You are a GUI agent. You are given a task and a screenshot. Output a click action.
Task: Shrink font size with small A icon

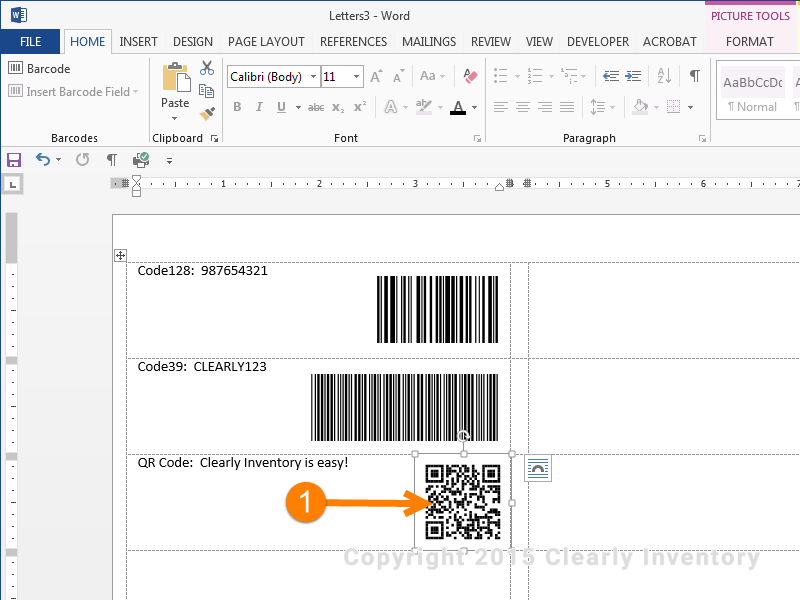coord(398,77)
